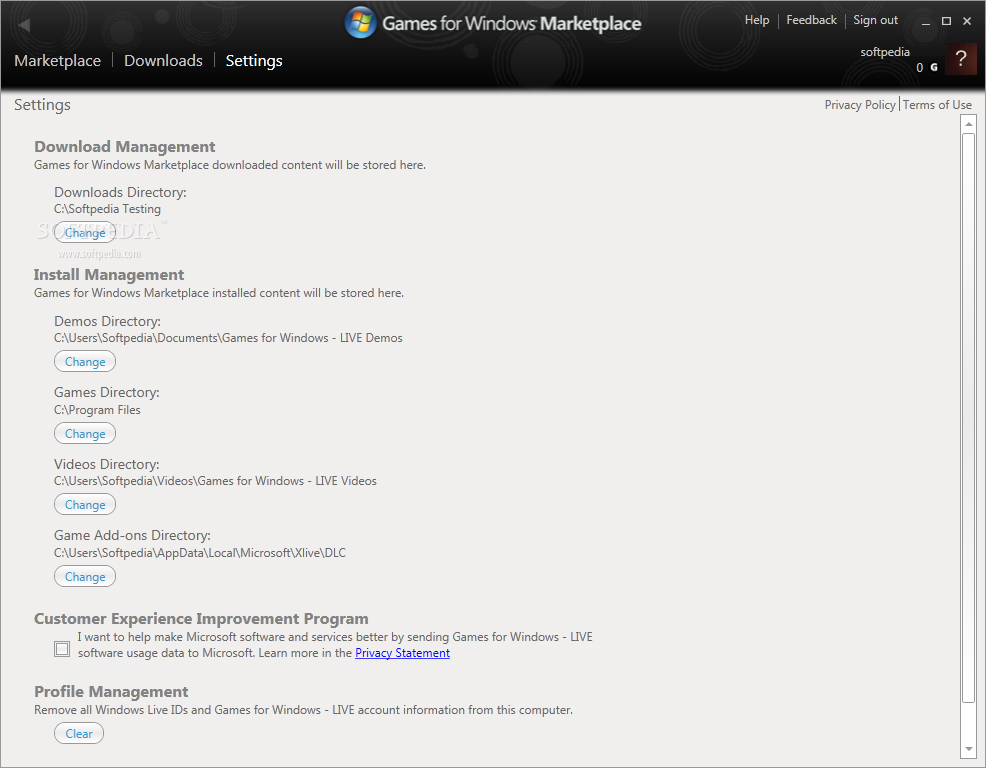Open the Marketplace tab
Image resolution: width=986 pixels, height=768 pixels.
[57, 60]
